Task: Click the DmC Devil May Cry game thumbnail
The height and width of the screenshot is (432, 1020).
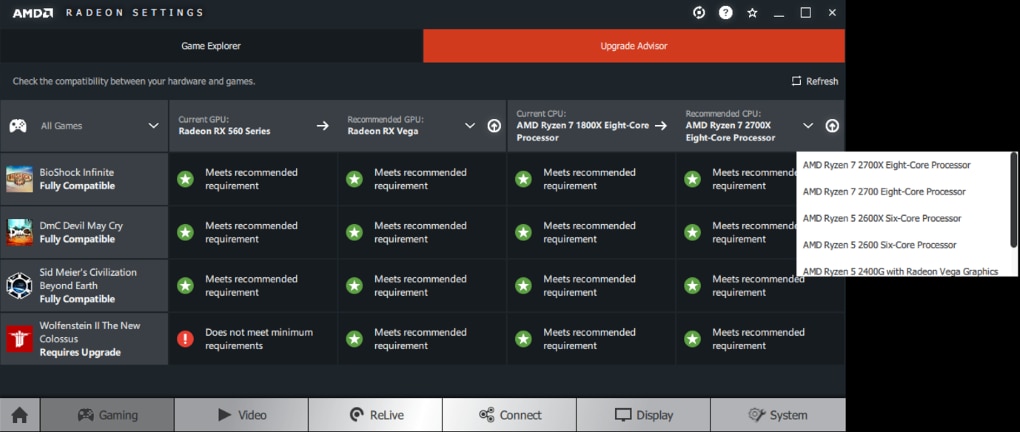Action: [20, 232]
